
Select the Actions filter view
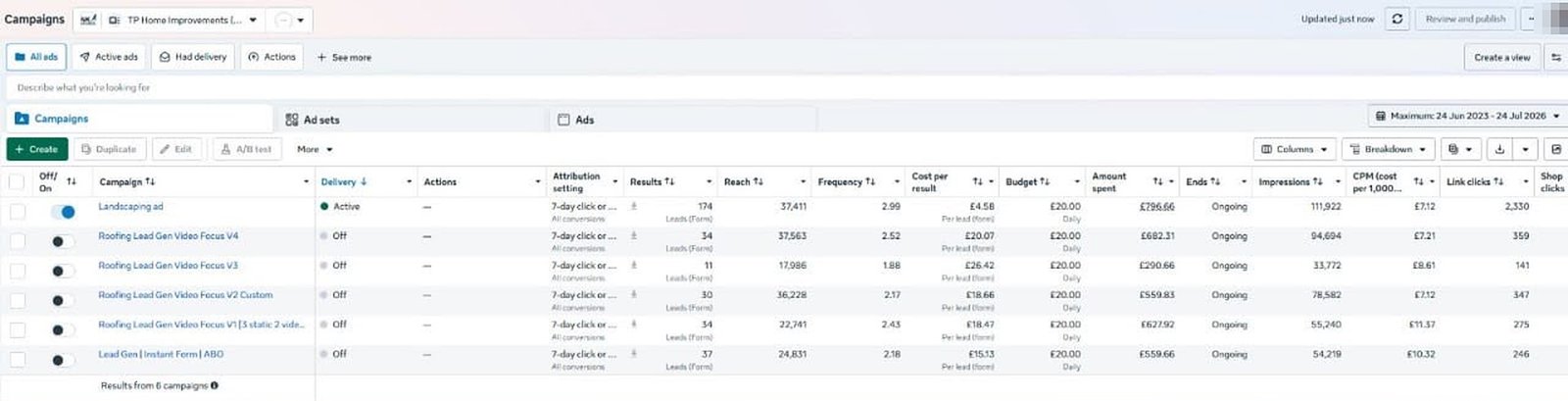click(271, 57)
